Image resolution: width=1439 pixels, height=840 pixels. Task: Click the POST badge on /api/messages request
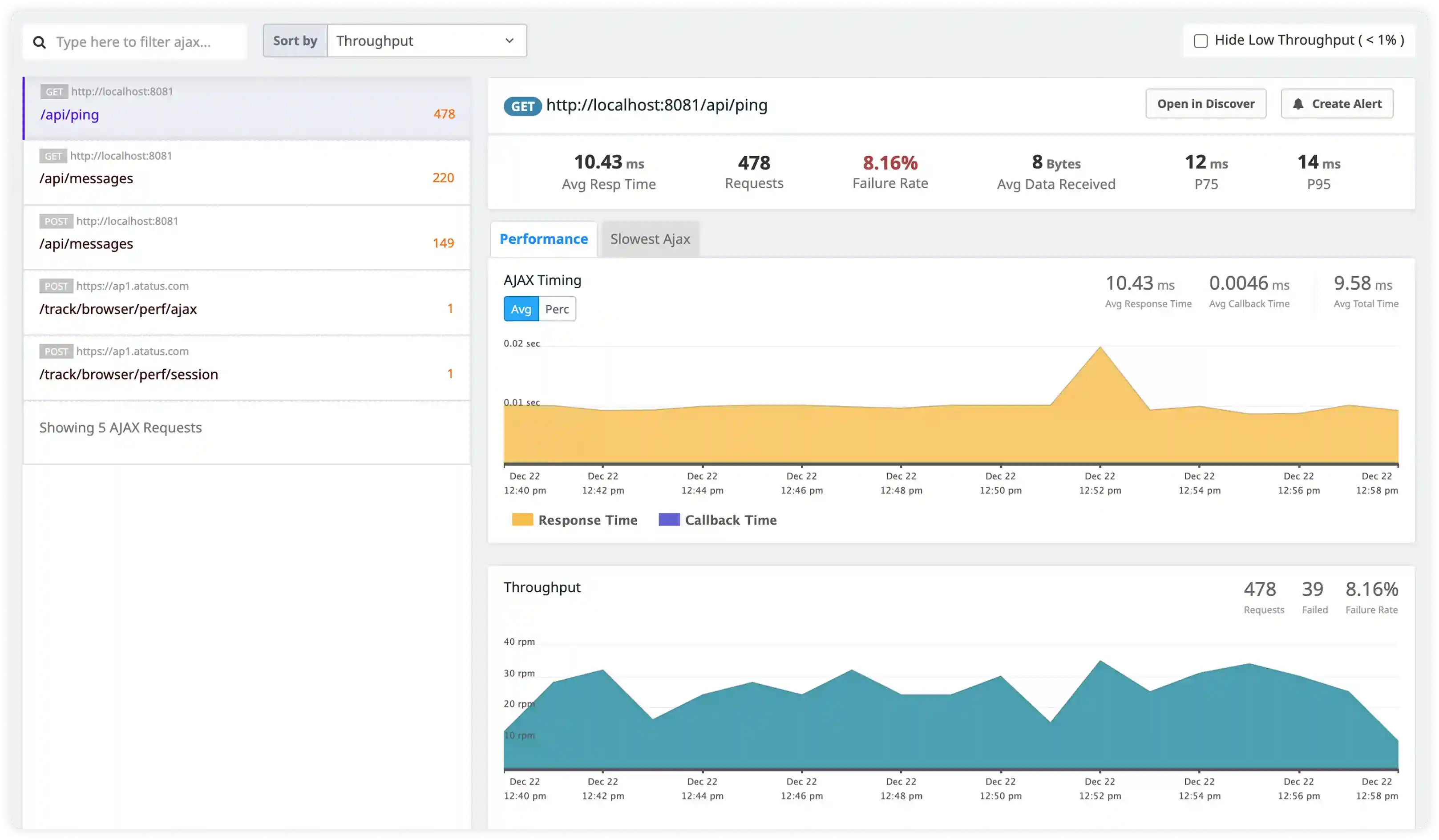[56, 221]
